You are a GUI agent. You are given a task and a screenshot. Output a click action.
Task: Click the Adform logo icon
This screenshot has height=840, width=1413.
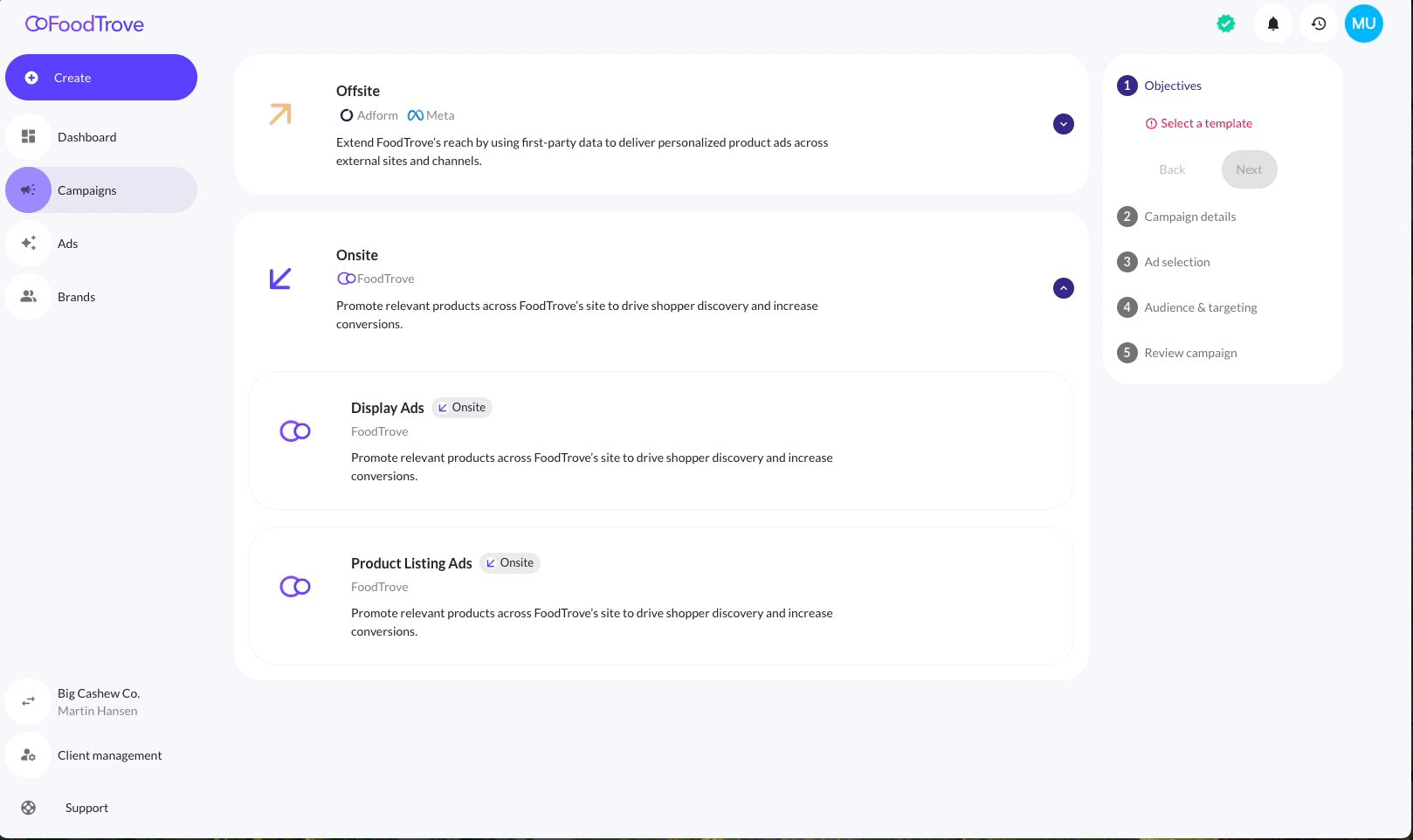[347, 115]
